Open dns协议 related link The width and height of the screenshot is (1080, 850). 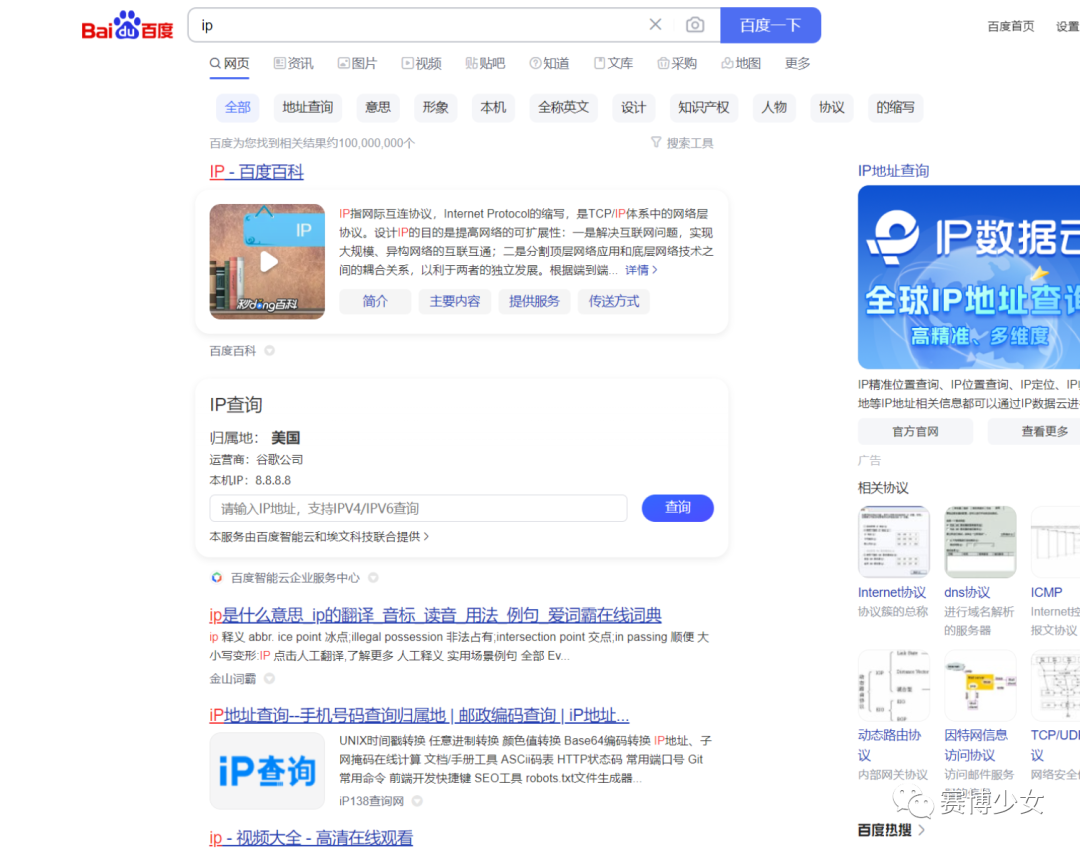pos(967,592)
